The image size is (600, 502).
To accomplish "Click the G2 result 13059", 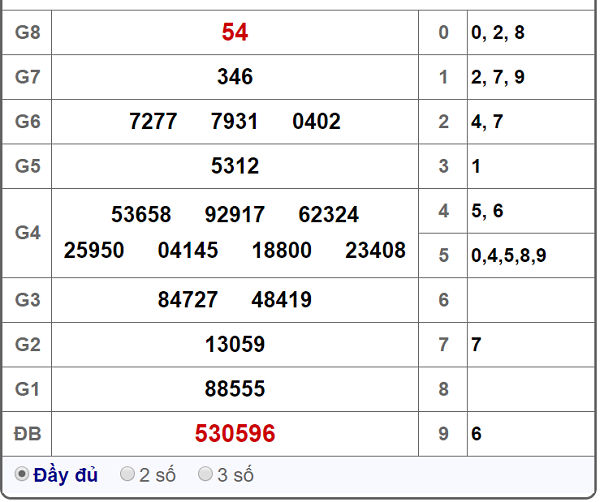I will pyautogui.click(x=235, y=344).
